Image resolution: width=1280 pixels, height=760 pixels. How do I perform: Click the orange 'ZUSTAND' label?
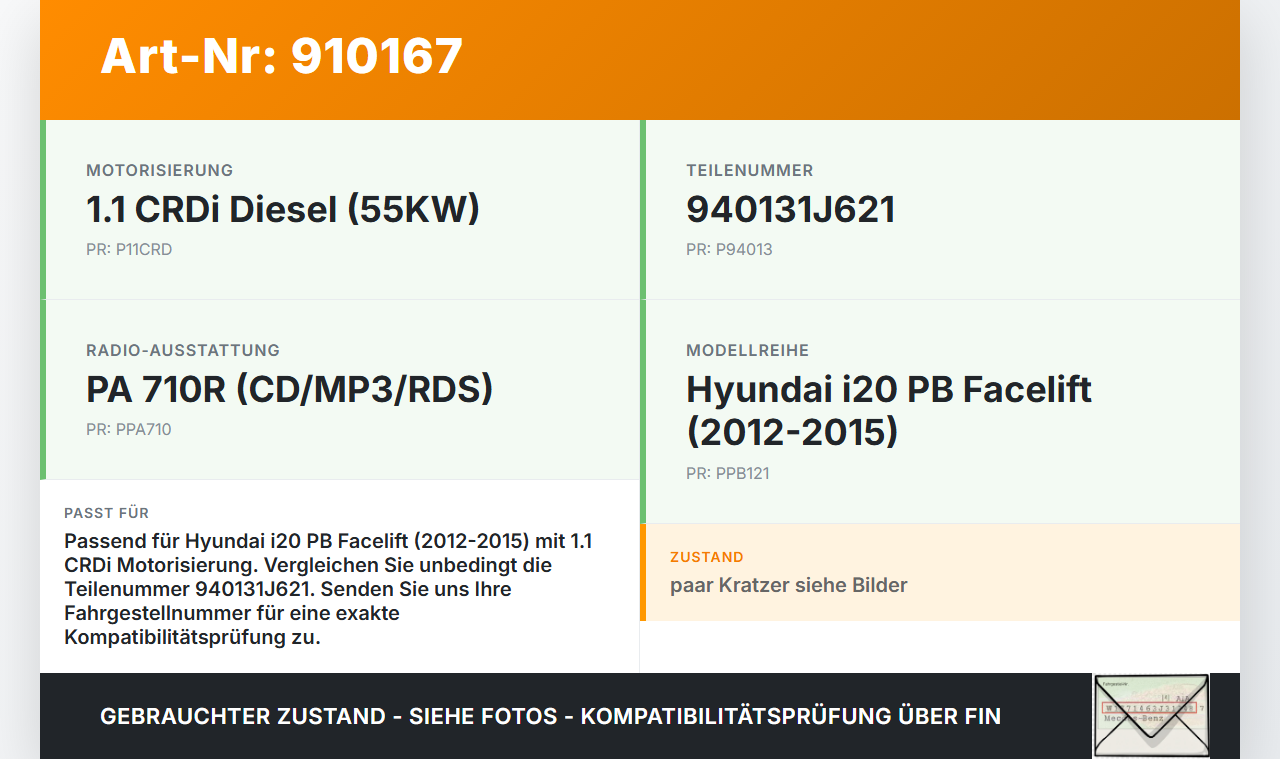click(707, 557)
